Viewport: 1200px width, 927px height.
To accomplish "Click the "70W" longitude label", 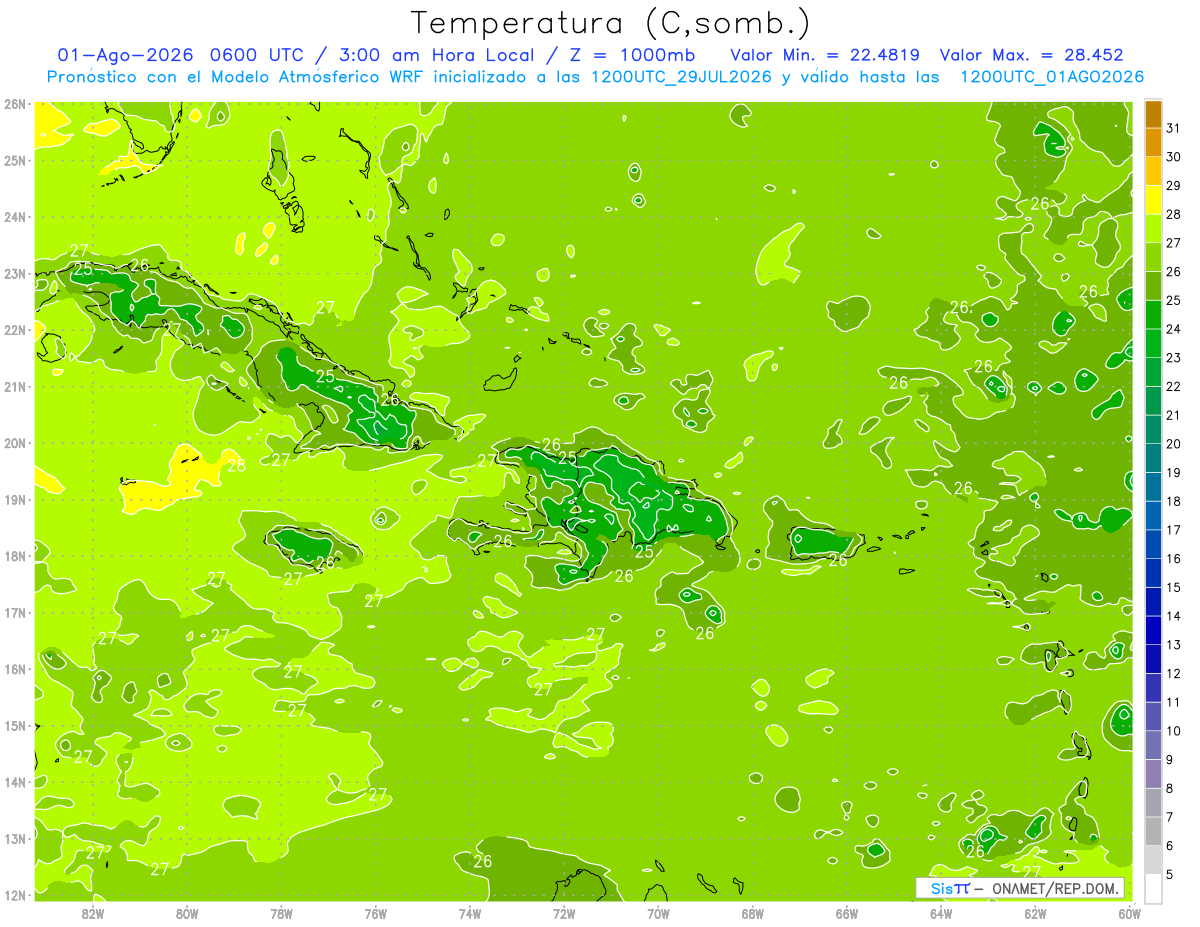I will pyautogui.click(x=658, y=913).
